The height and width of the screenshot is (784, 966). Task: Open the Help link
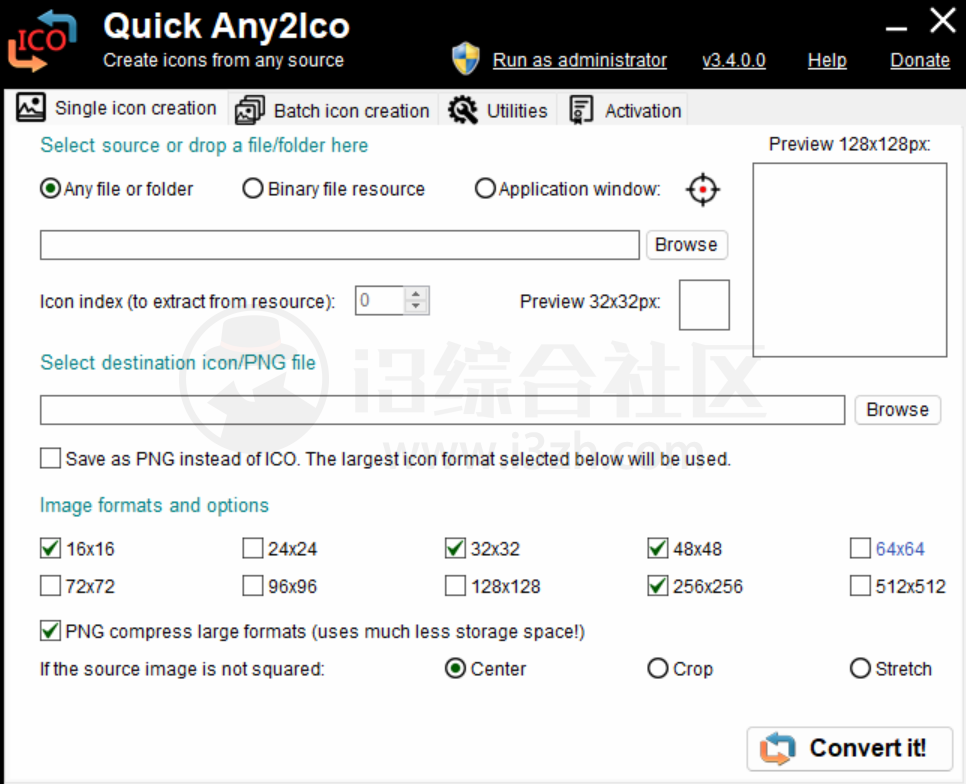[827, 60]
